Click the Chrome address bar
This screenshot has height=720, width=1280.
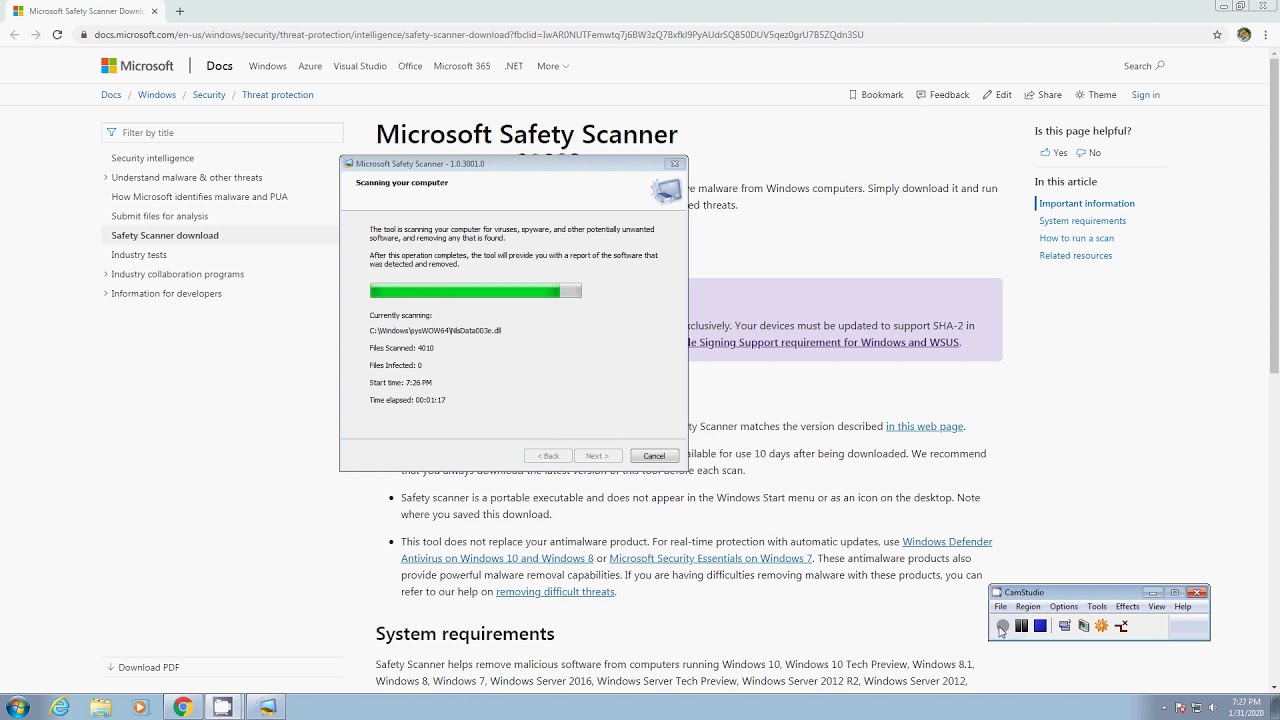(640, 34)
